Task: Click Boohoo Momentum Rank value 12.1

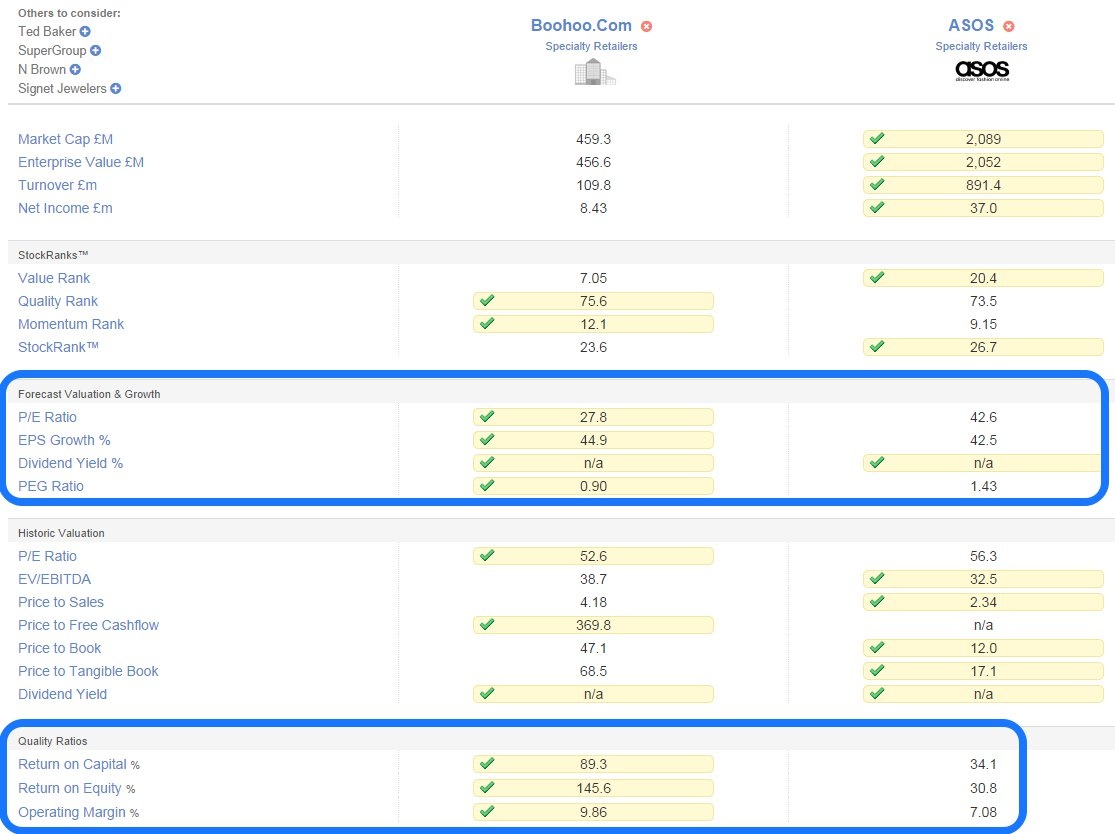Action: point(593,324)
